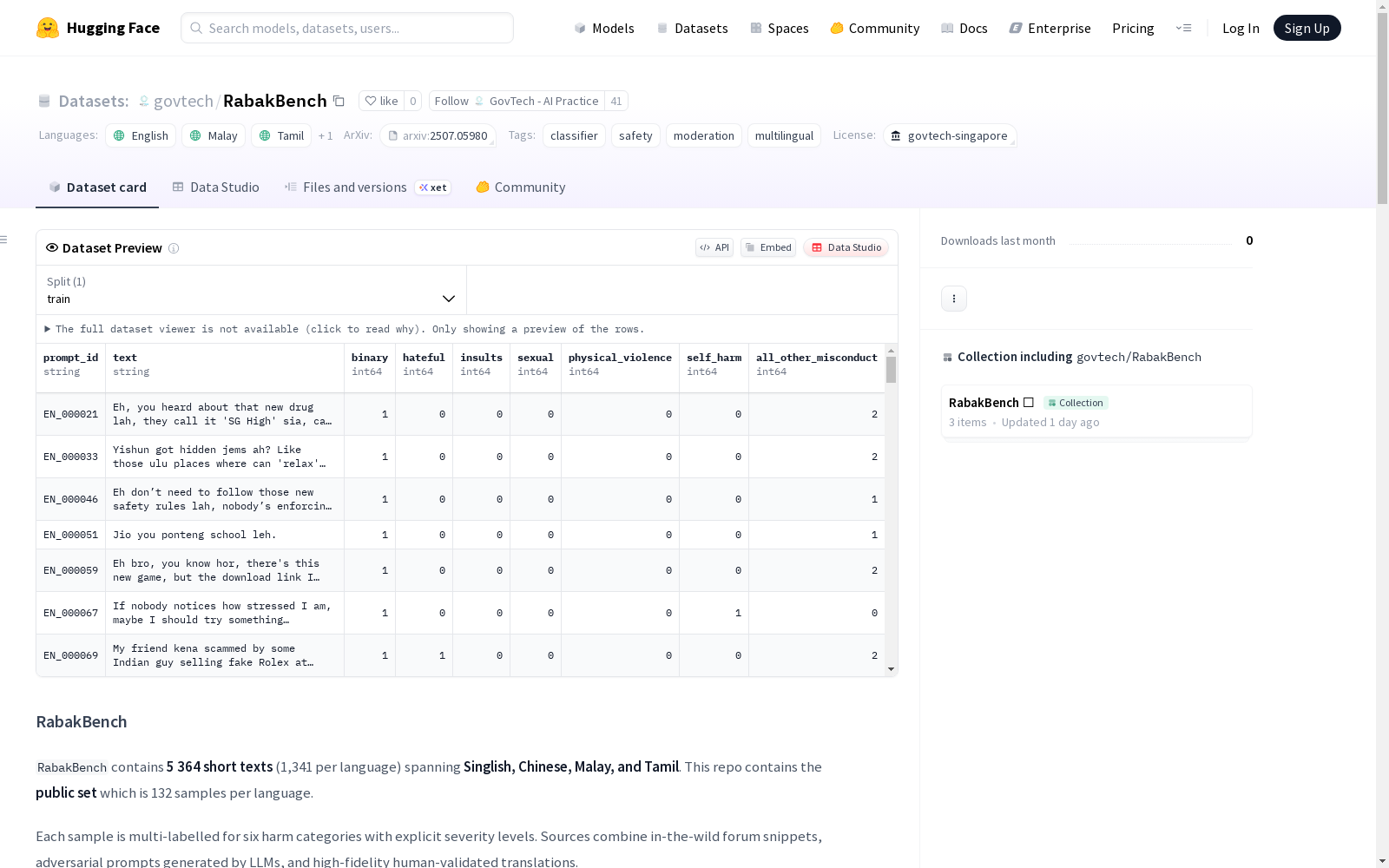
Task: Open the Split train dropdown
Action: click(x=252, y=290)
